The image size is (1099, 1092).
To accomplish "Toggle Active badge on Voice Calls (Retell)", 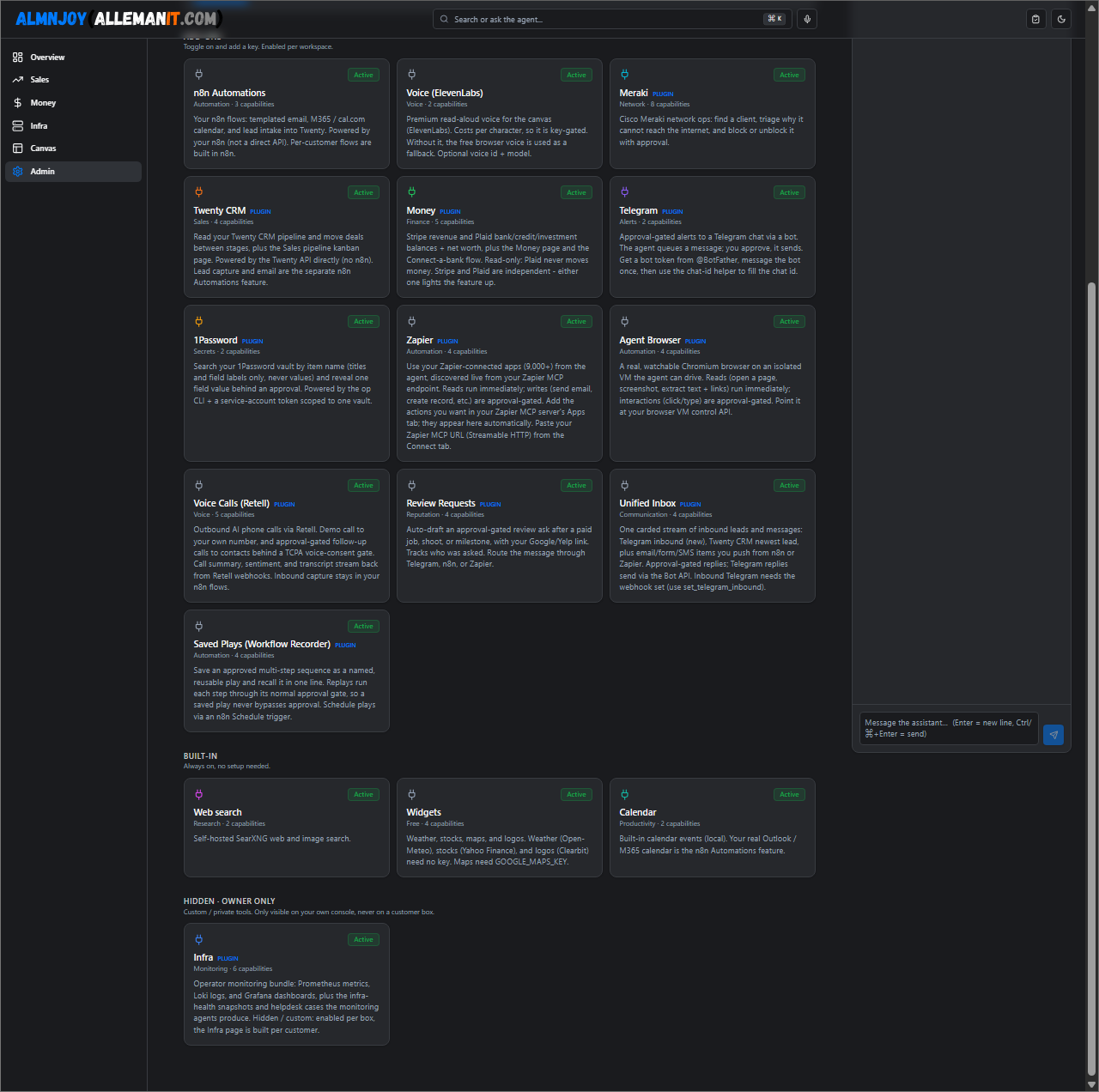I will [x=364, y=485].
